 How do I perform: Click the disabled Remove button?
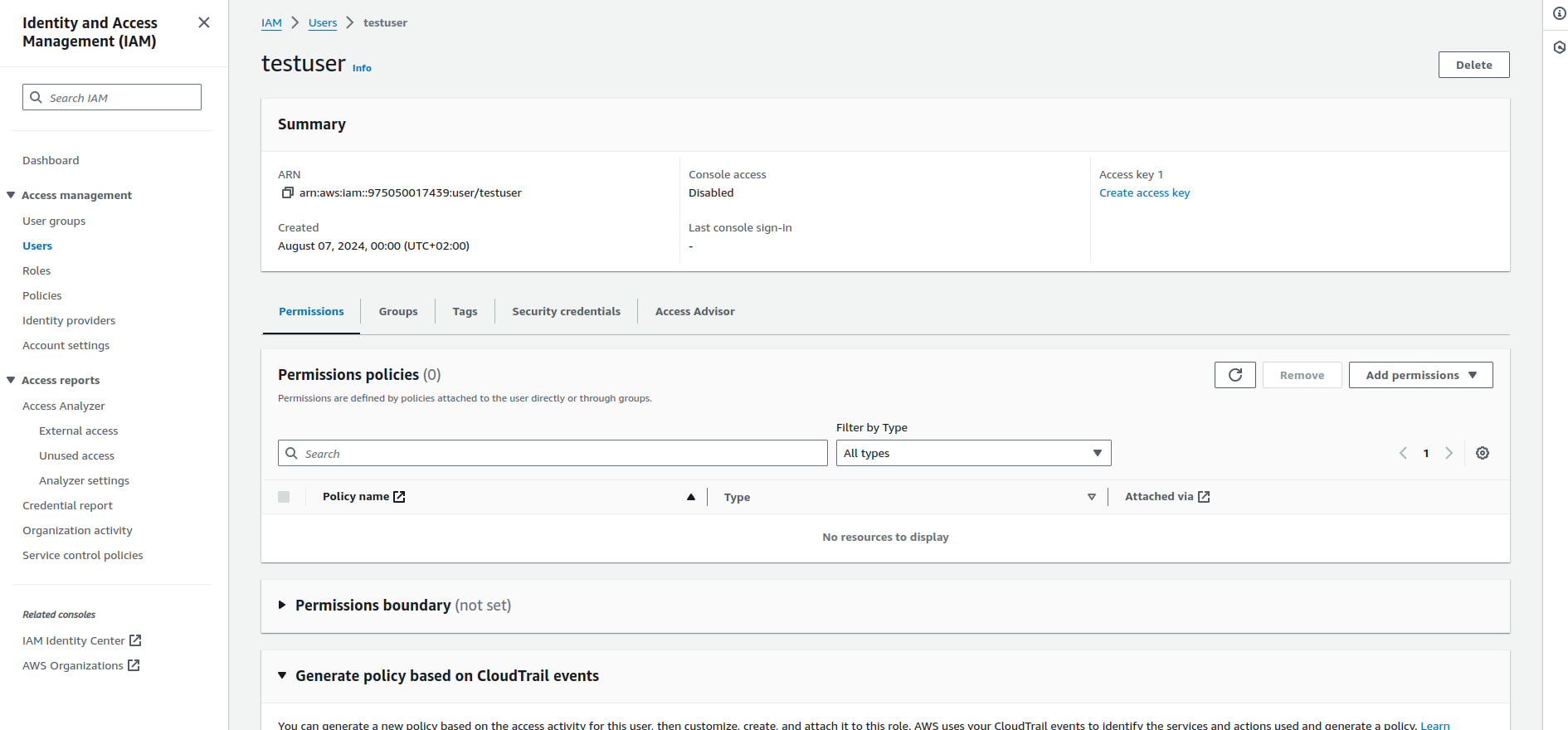click(x=1302, y=375)
